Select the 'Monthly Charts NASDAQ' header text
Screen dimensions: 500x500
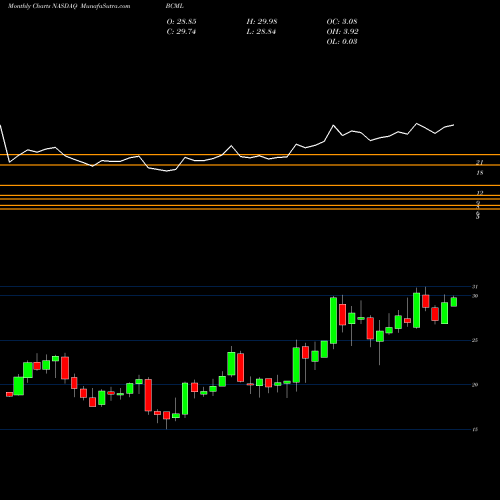(x=43, y=6)
